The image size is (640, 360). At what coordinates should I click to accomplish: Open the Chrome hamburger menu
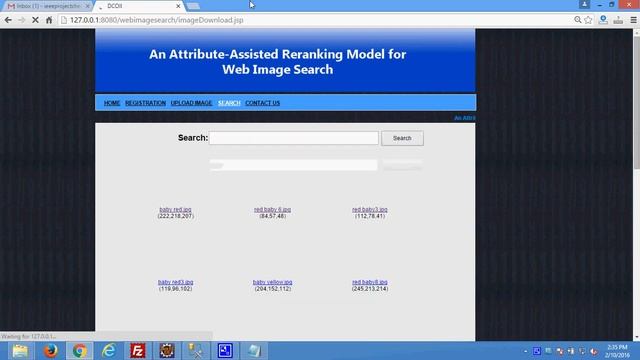click(x=633, y=20)
